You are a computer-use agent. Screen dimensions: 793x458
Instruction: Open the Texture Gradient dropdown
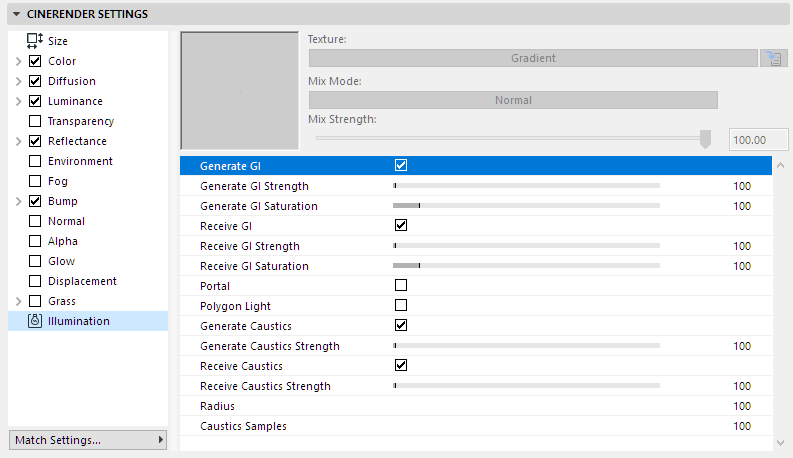pyautogui.click(x=533, y=58)
